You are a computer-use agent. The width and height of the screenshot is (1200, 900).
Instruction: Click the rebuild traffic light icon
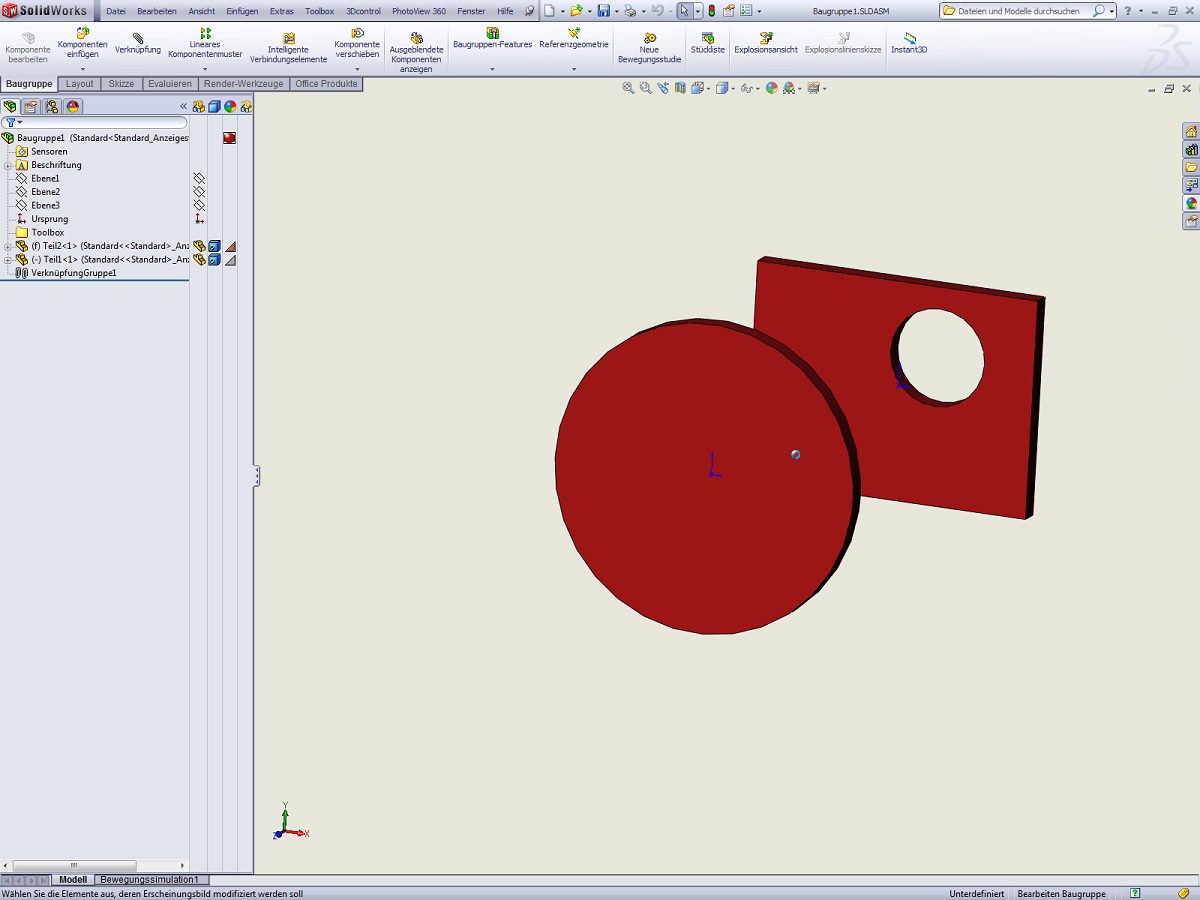pyautogui.click(x=711, y=11)
